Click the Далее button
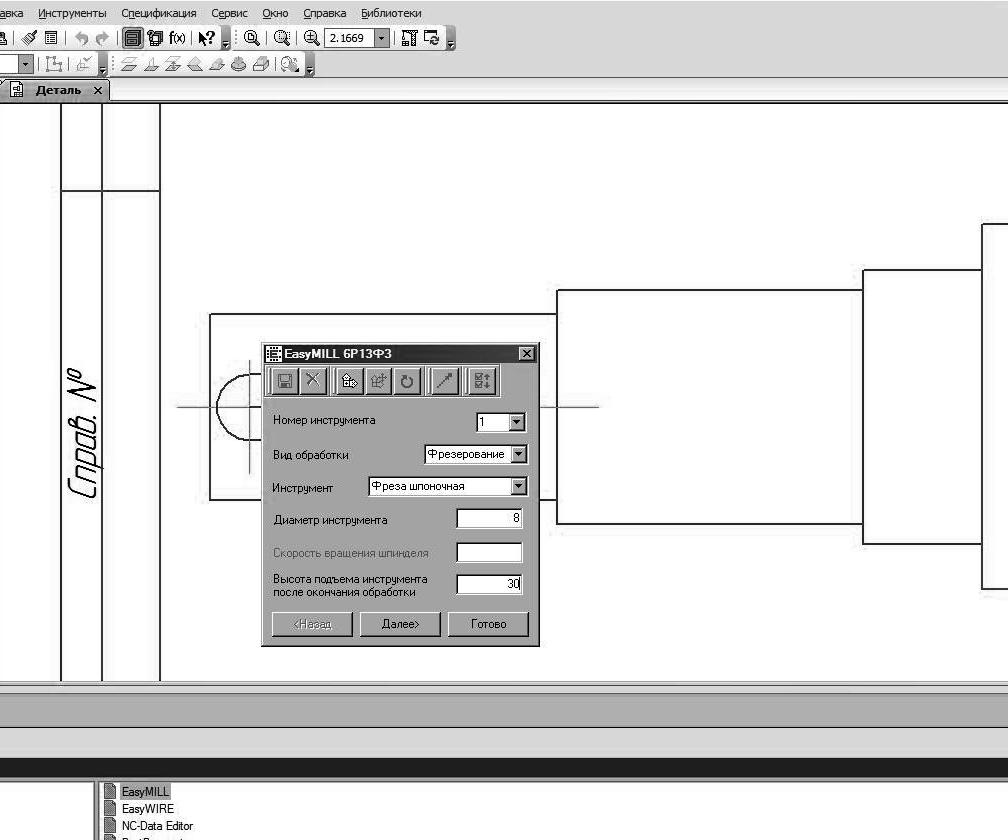Viewport: 1008px width, 840px height. point(400,624)
